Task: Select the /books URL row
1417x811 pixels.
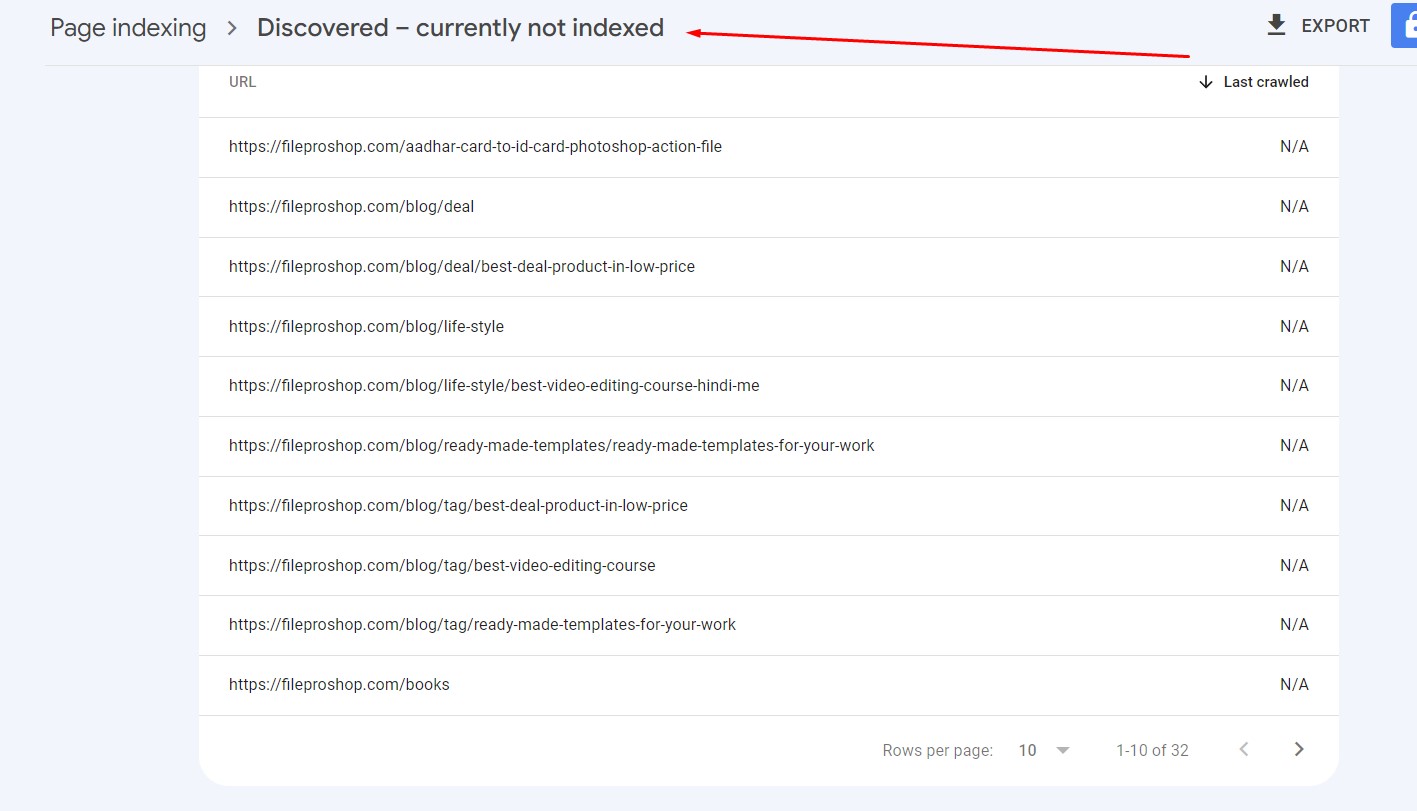Action: (x=339, y=685)
